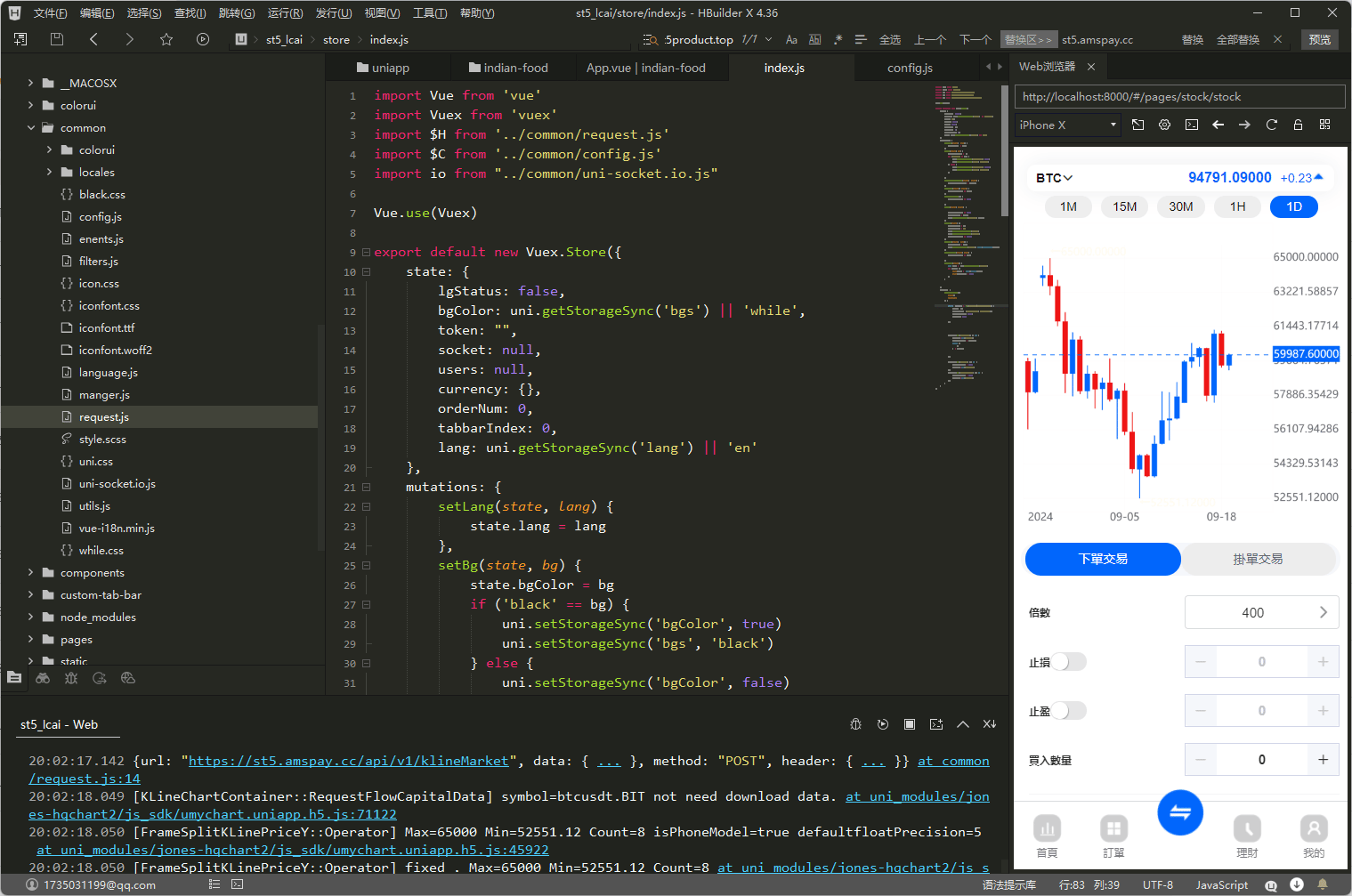1352x896 pixels.
Task: Click the blue swap button in the tab bar
Action: pyautogui.click(x=1180, y=812)
